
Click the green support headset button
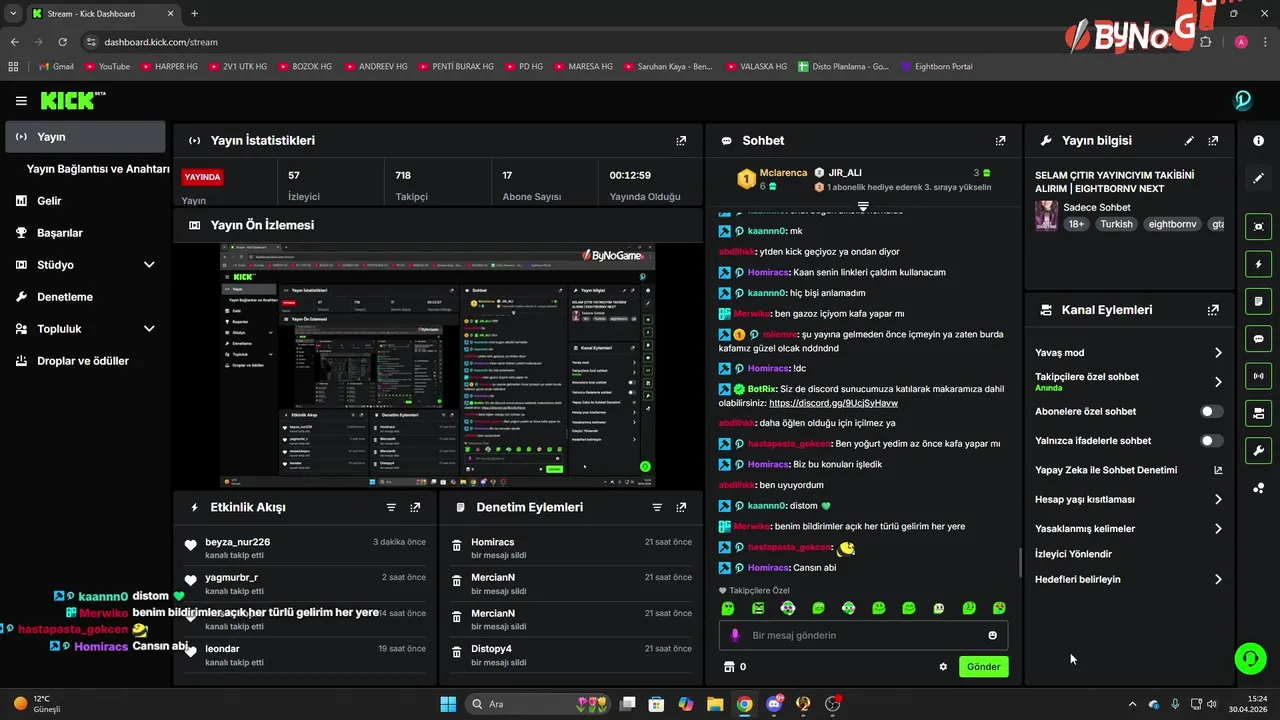(1250, 659)
